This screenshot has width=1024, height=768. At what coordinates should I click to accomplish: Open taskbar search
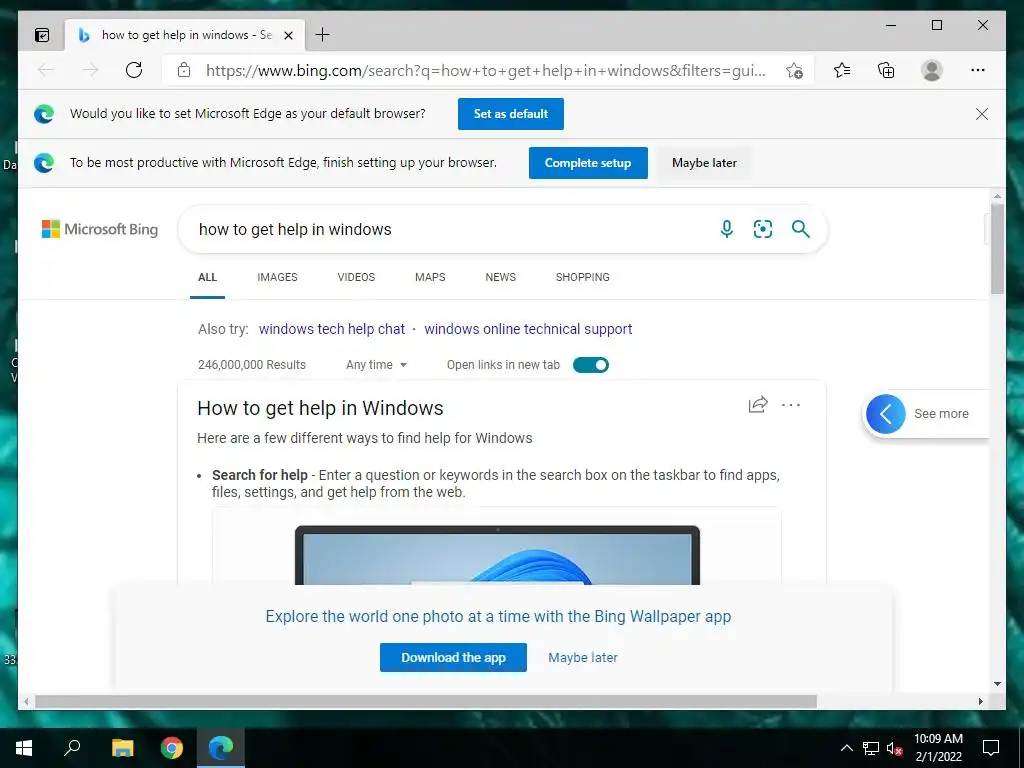[x=72, y=748]
